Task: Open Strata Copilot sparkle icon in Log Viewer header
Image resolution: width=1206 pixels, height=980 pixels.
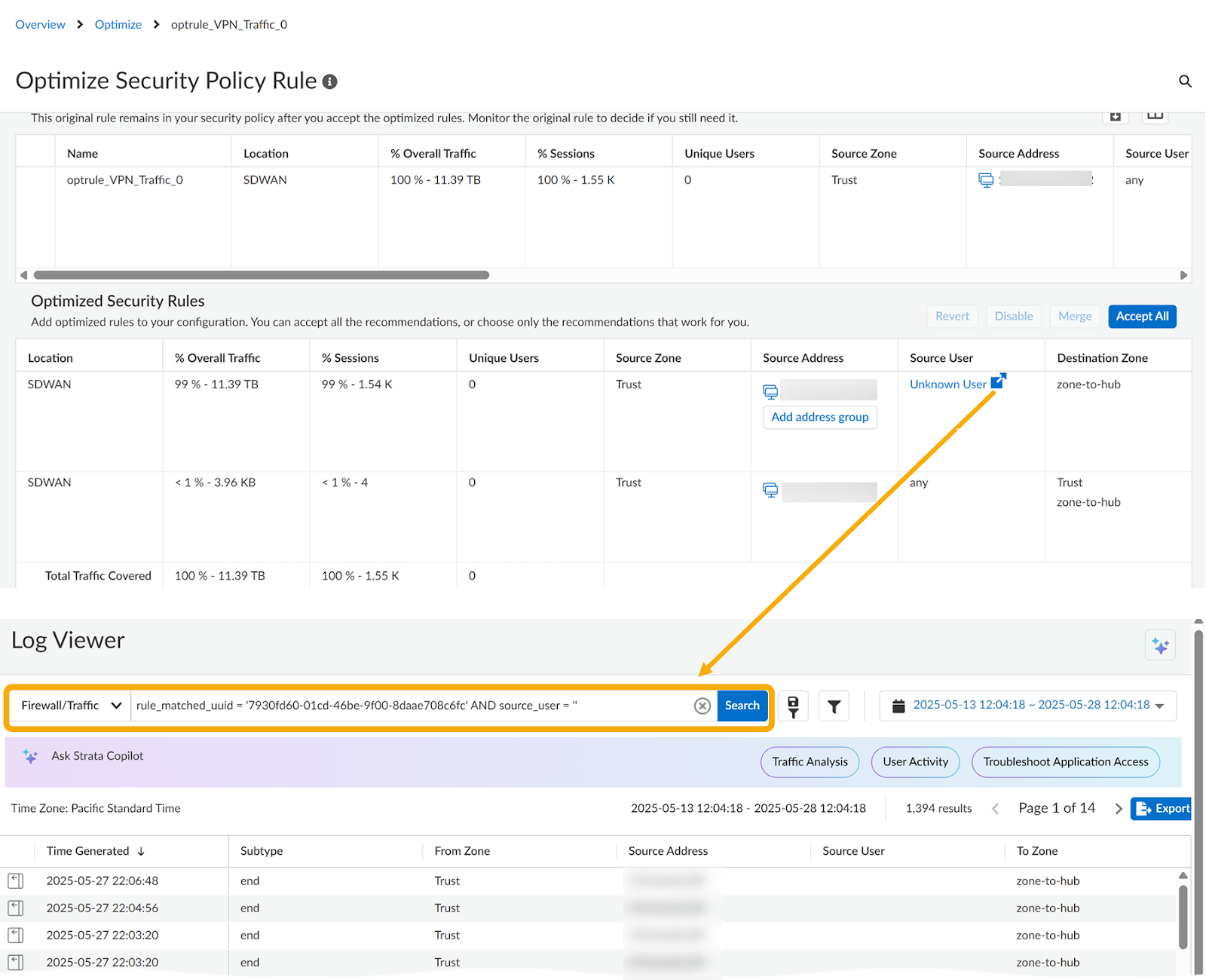Action: [1160, 646]
